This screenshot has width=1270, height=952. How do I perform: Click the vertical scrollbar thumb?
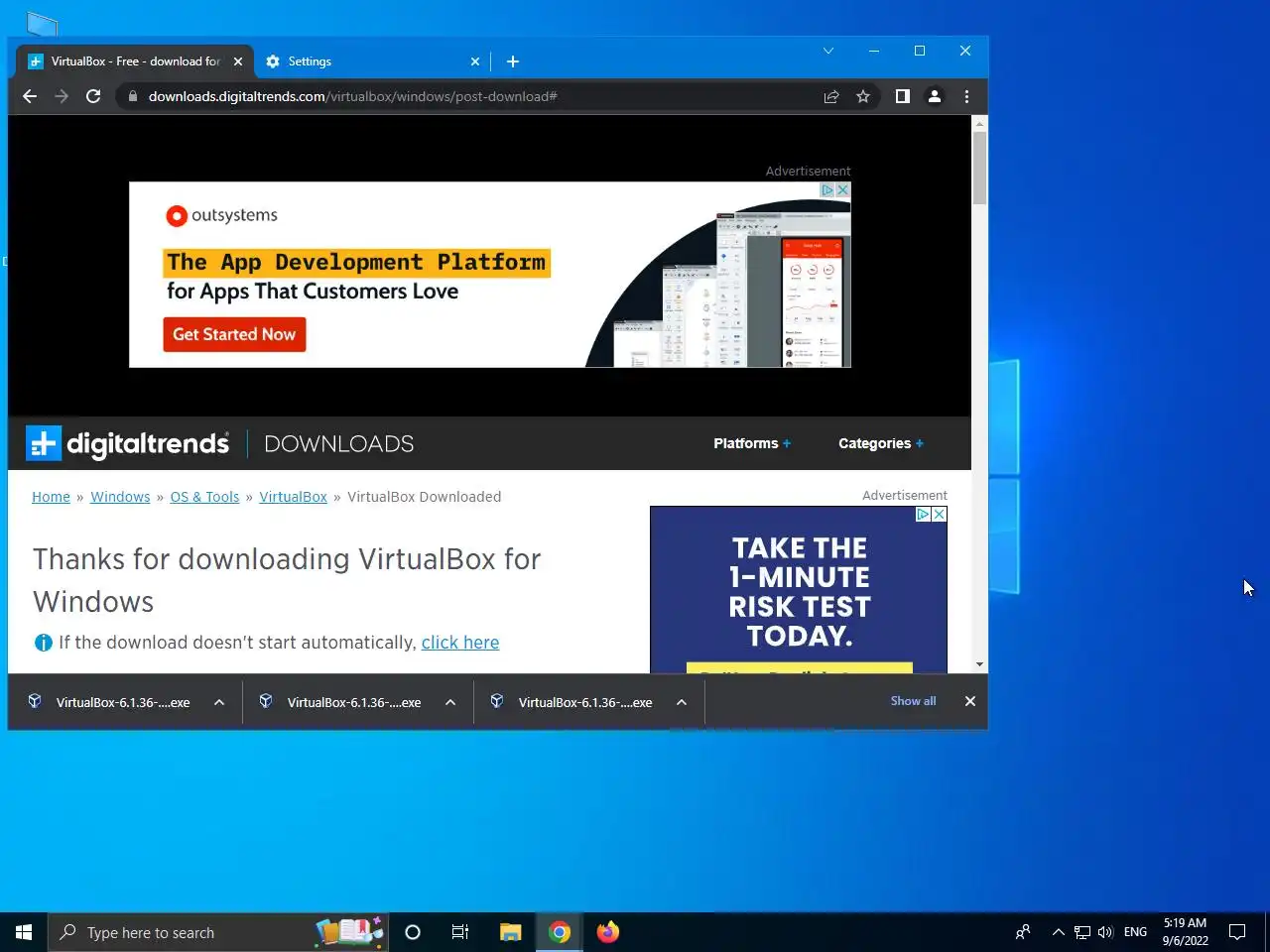point(979,168)
